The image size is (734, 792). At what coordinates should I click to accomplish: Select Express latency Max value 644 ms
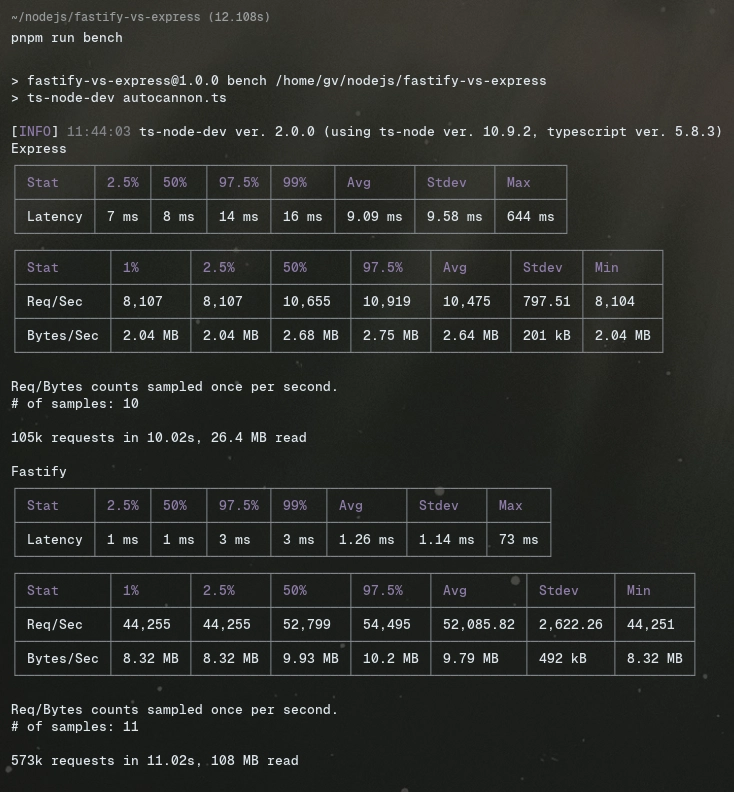pos(530,217)
